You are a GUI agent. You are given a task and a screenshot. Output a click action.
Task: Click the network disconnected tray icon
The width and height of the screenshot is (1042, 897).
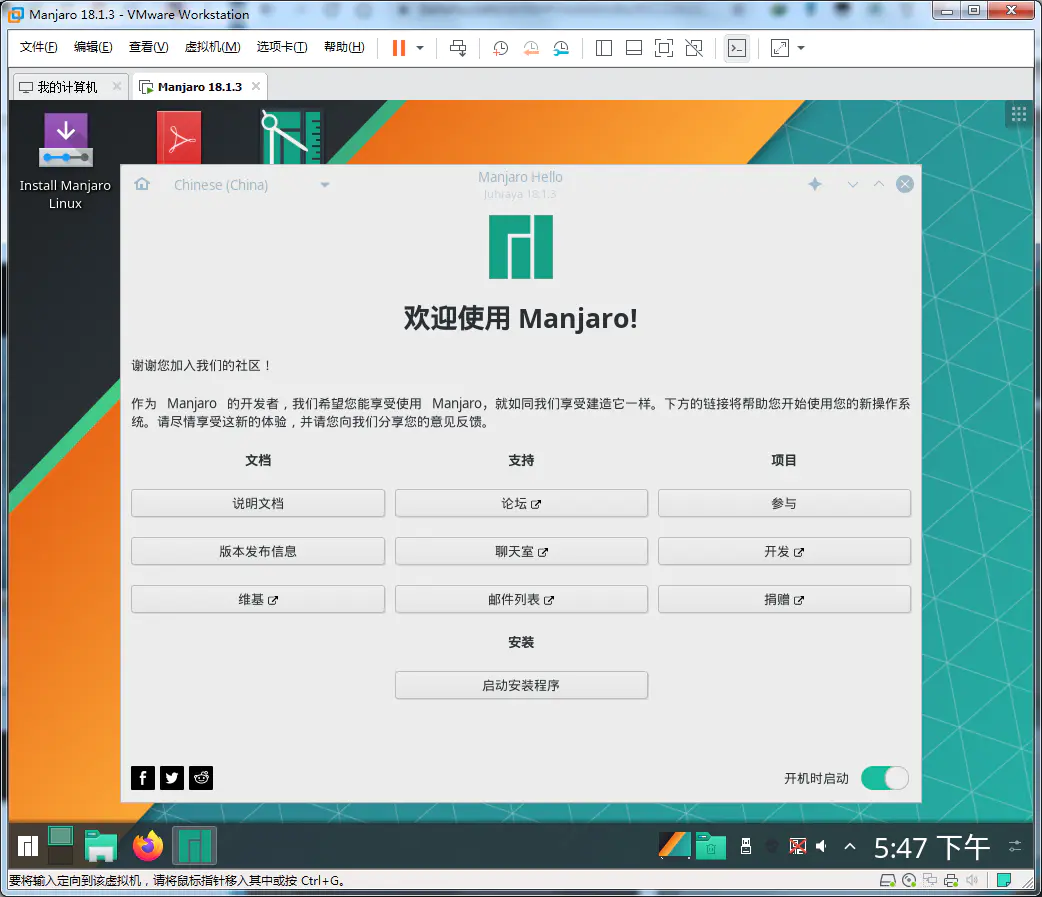point(797,846)
